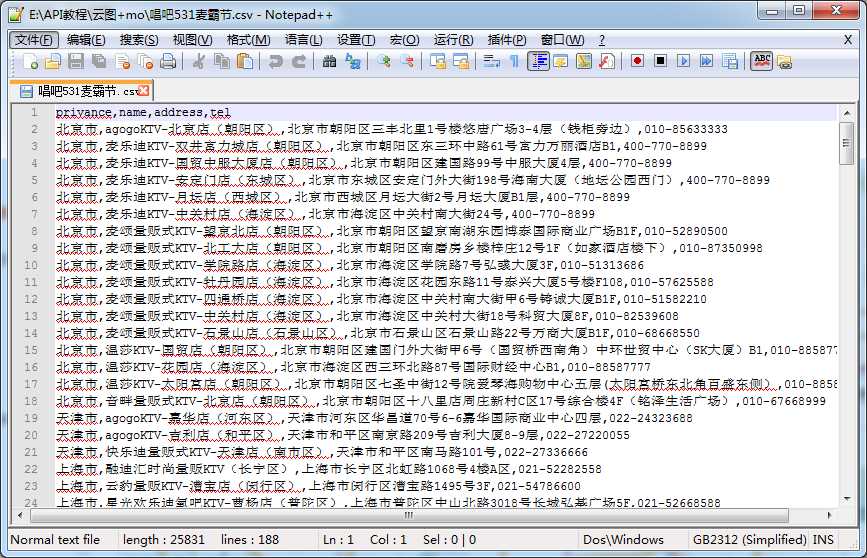Run macro multiple times icon
The image size is (867, 558).
coord(707,61)
